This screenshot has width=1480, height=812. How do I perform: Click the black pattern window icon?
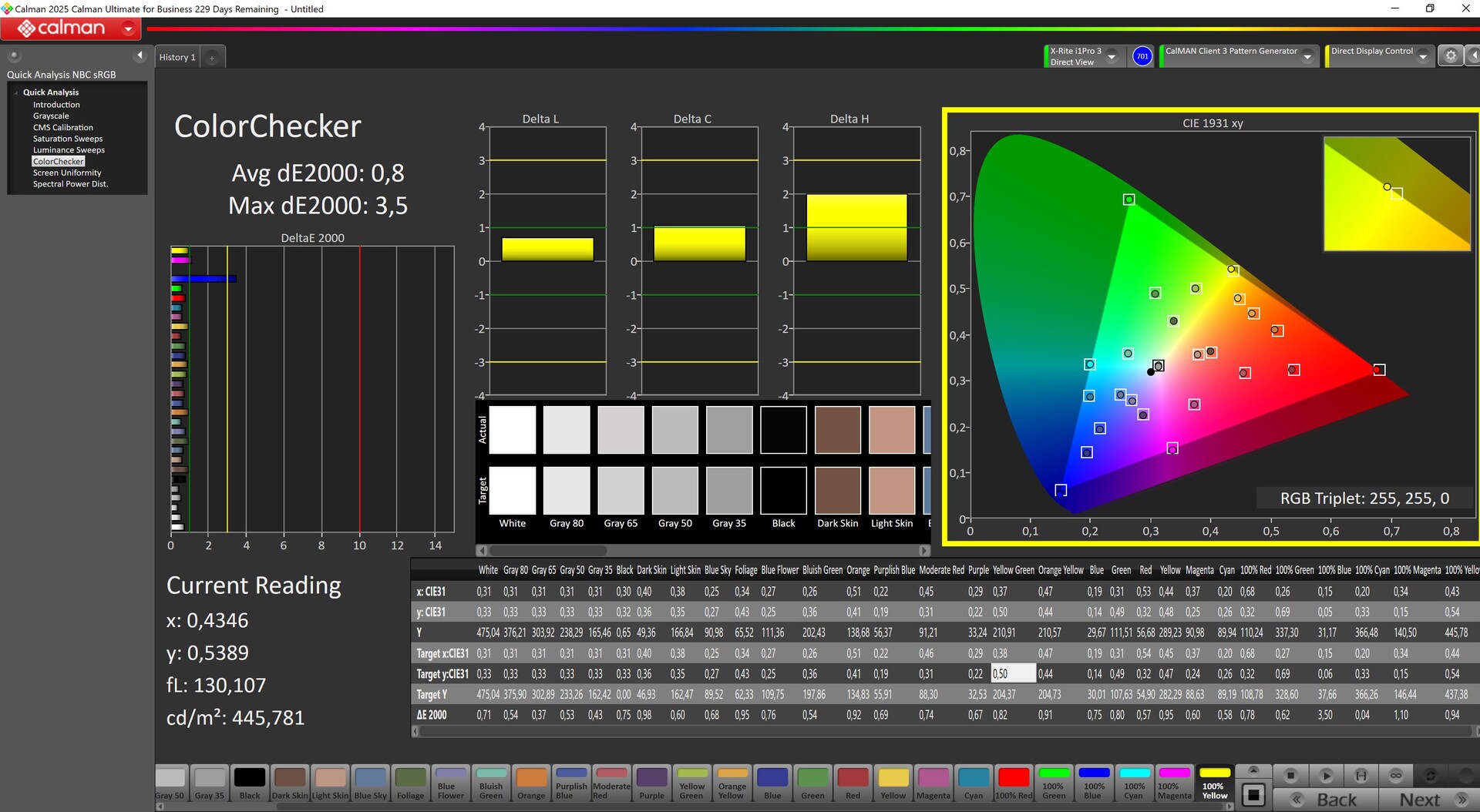click(1253, 794)
